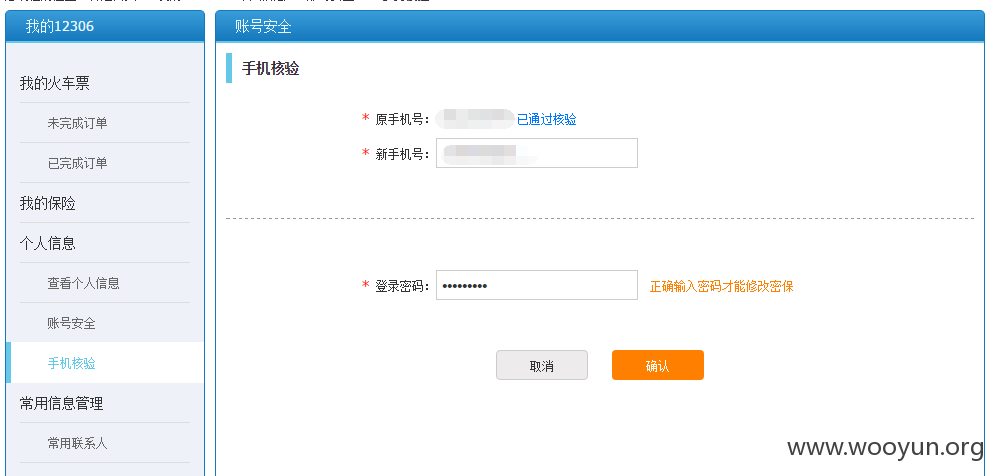Expand 个人信息 section
This screenshot has height=476, width=993.
click(x=47, y=243)
